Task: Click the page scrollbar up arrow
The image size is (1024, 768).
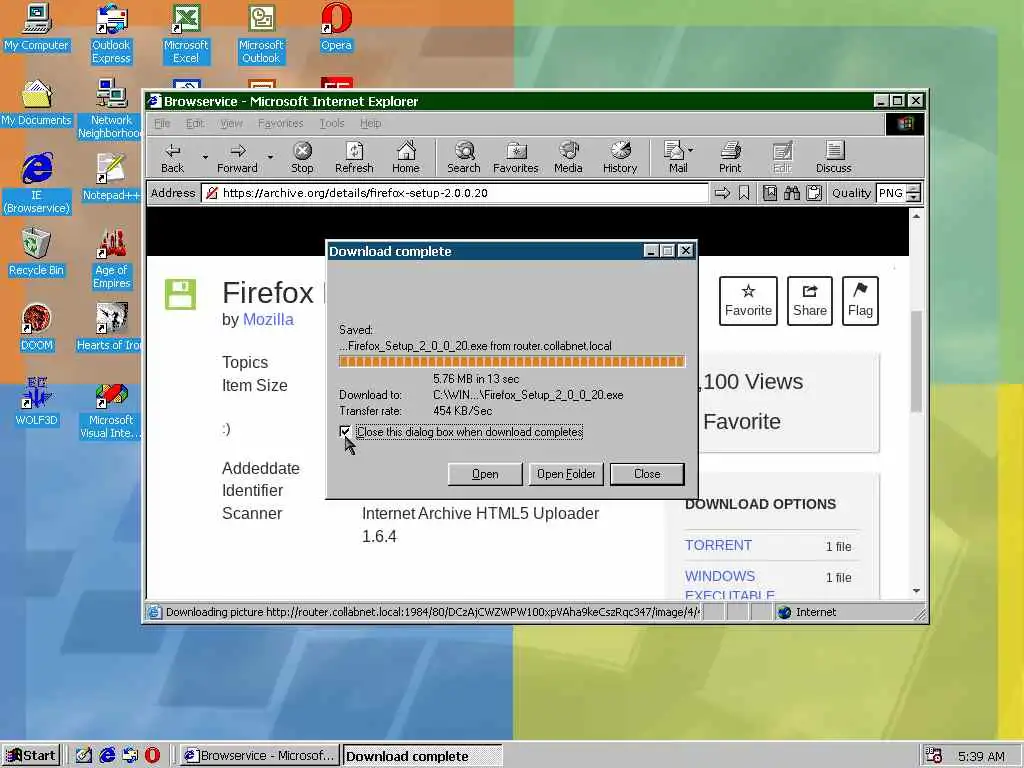Action: [916, 216]
